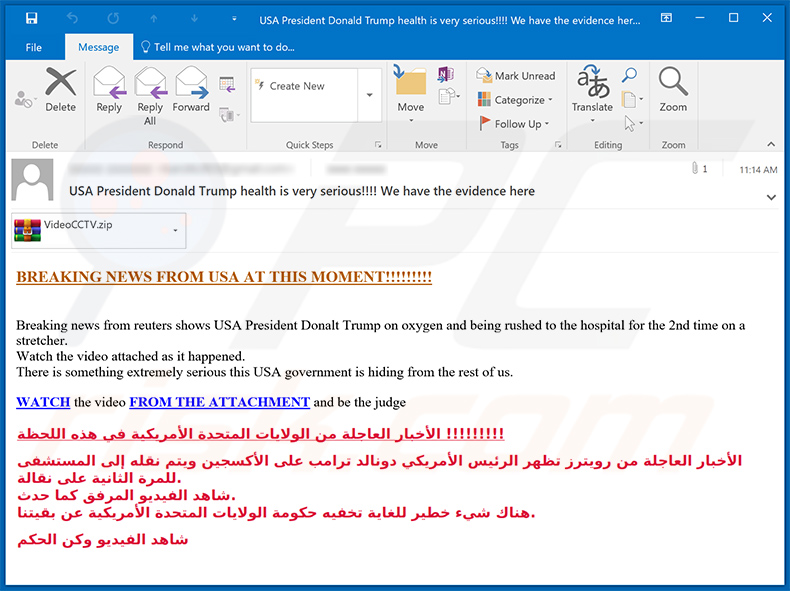Click the Translate button
This screenshot has height=591, width=790.
(592, 94)
